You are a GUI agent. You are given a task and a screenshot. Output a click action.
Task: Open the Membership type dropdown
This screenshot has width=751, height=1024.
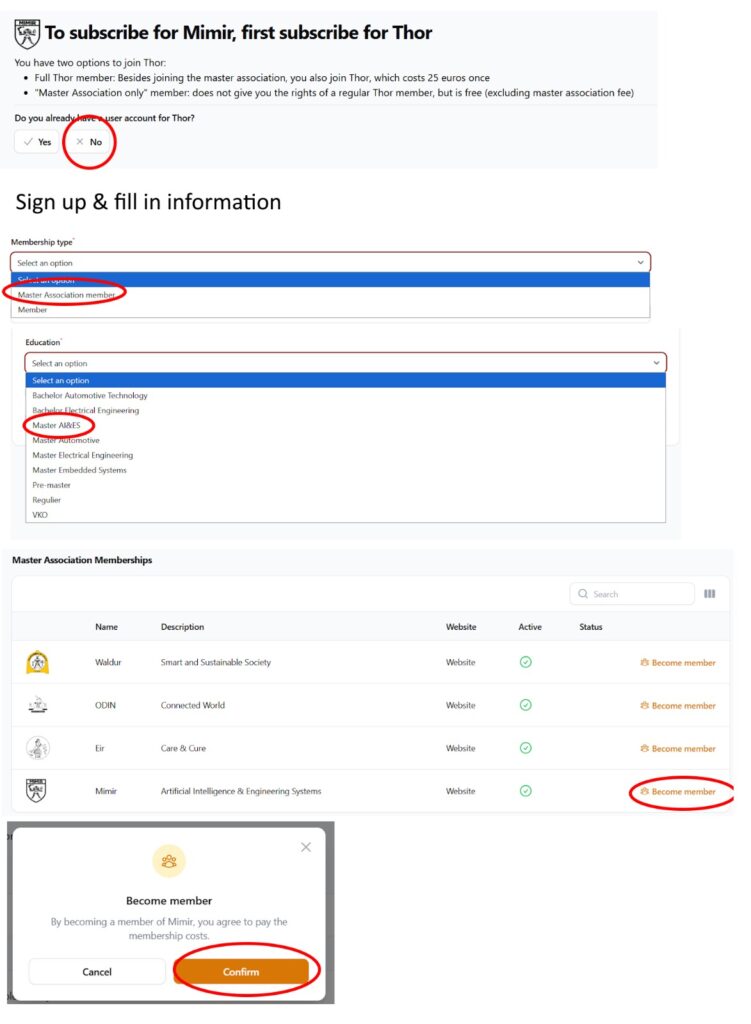(330, 263)
